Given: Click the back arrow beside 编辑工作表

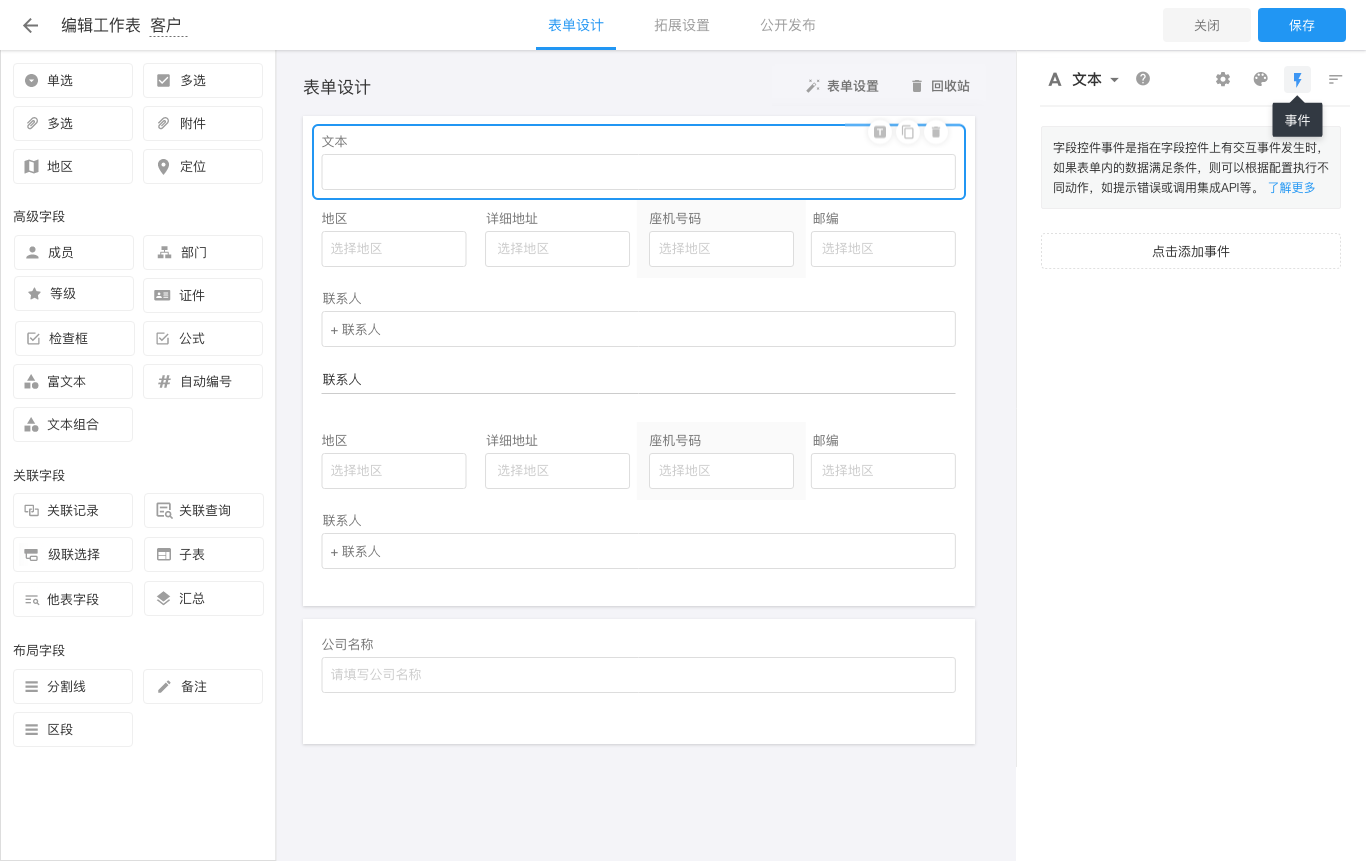Looking at the screenshot, I should tap(29, 25).
